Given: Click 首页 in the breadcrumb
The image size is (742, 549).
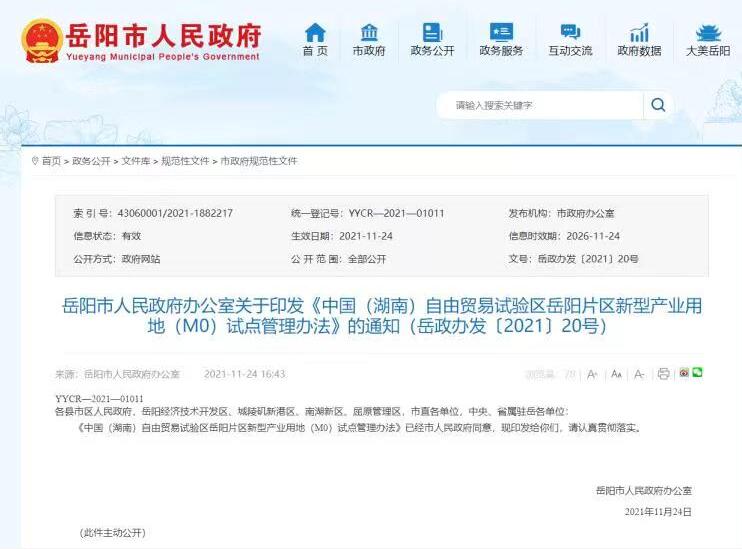Looking at the screenshot, I should pos(51,161).
